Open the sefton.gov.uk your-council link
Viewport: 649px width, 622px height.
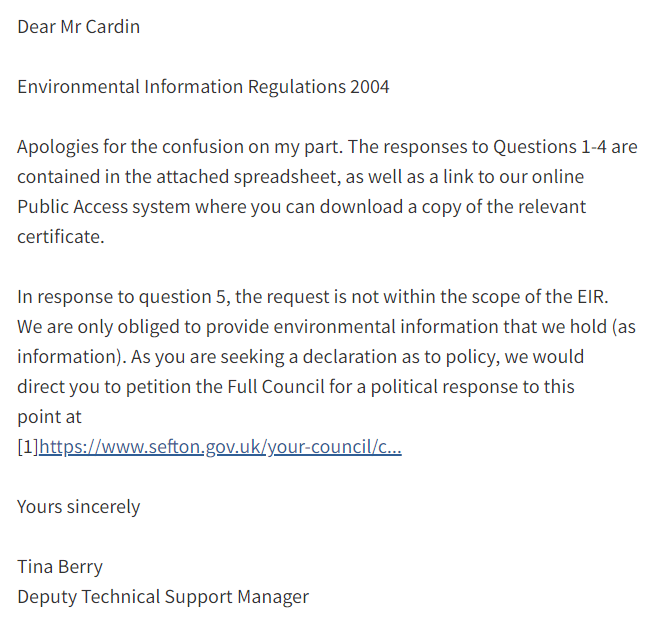coord(220,446)
